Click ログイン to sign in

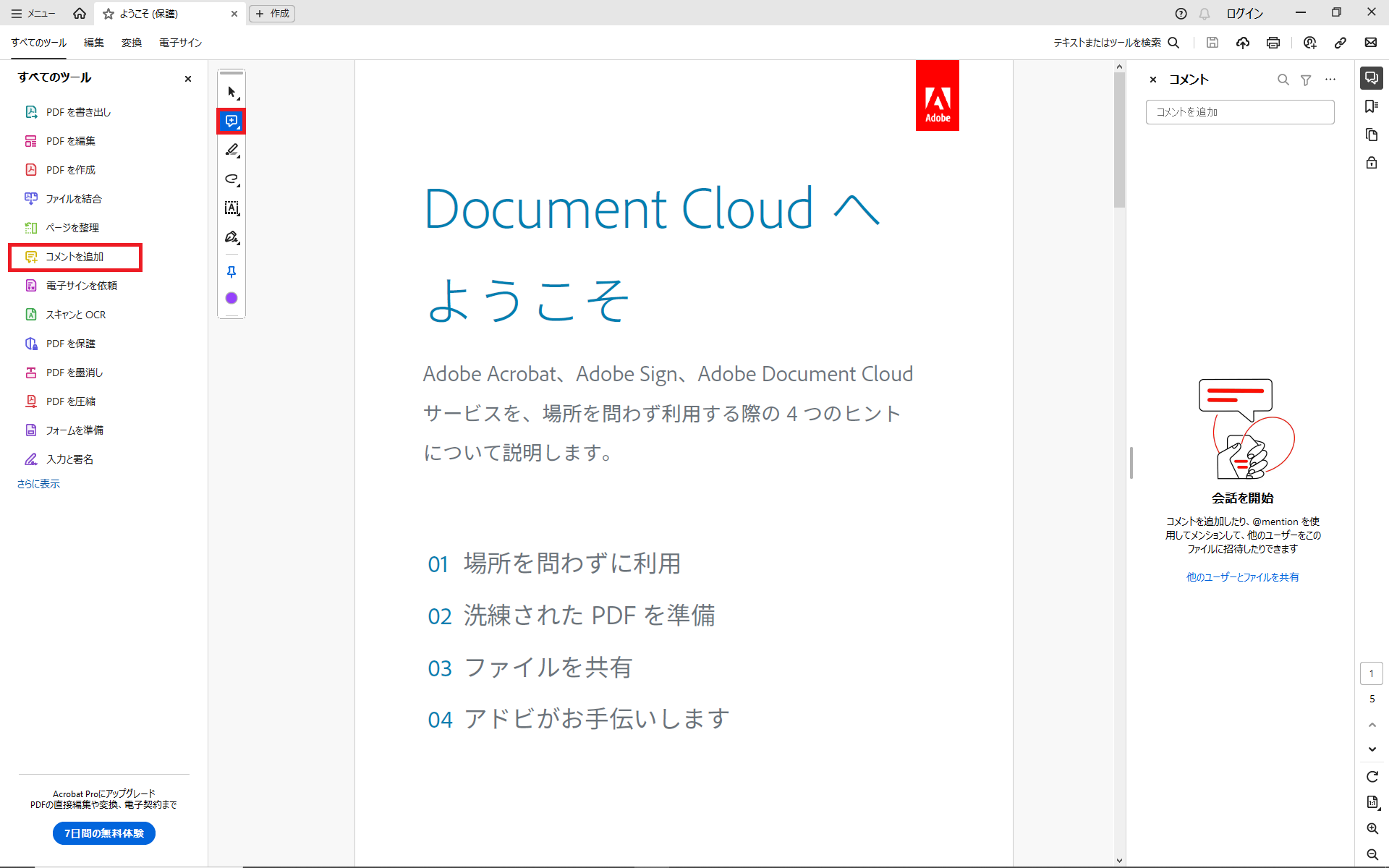[x=1244, y=13]
